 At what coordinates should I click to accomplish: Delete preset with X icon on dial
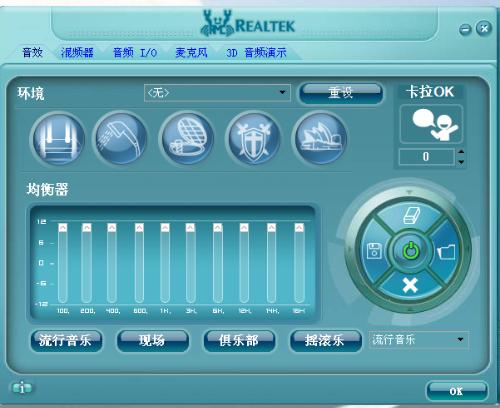(x=410, y=285)
